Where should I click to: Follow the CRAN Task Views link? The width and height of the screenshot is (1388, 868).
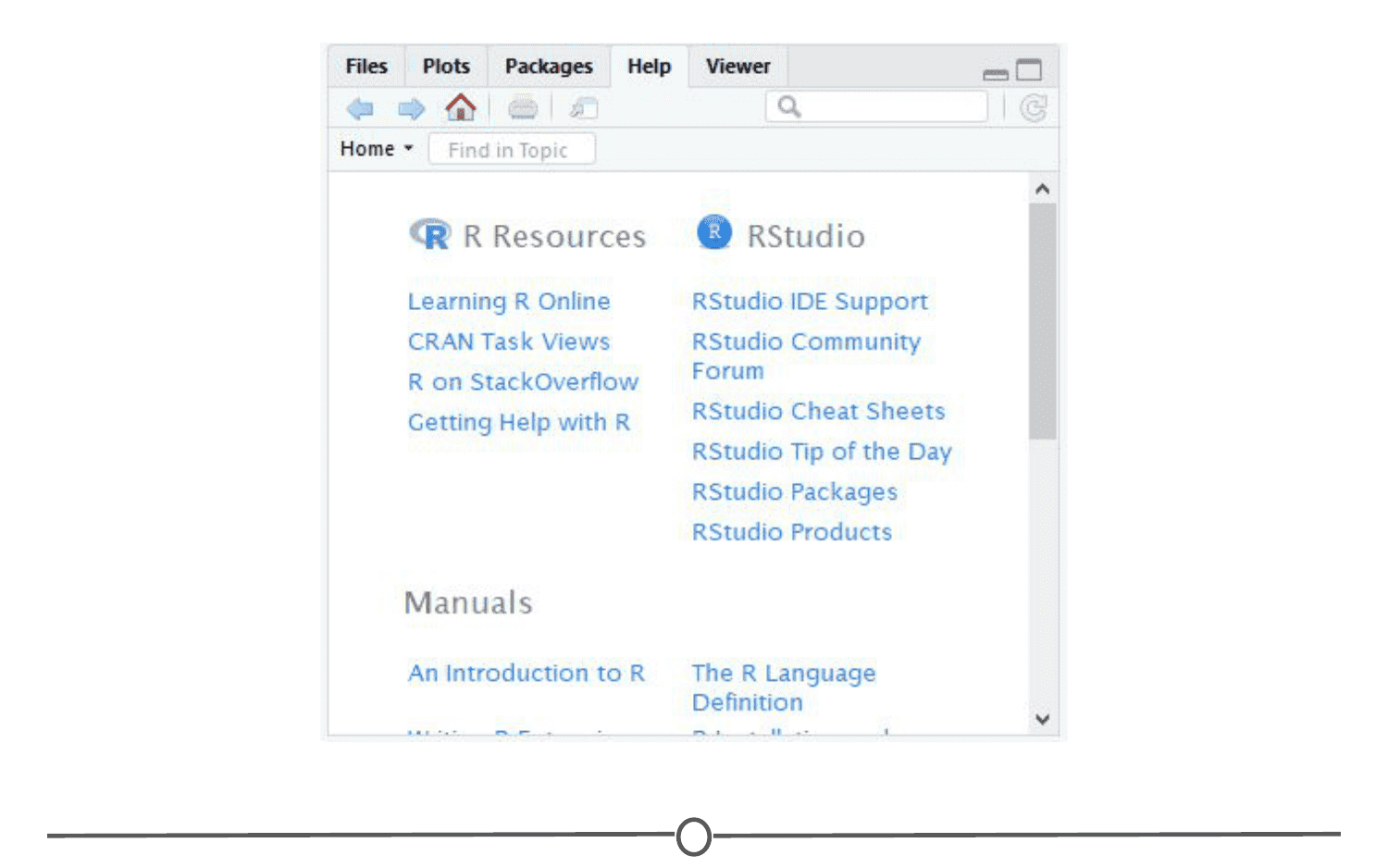[x=509, y=341]
